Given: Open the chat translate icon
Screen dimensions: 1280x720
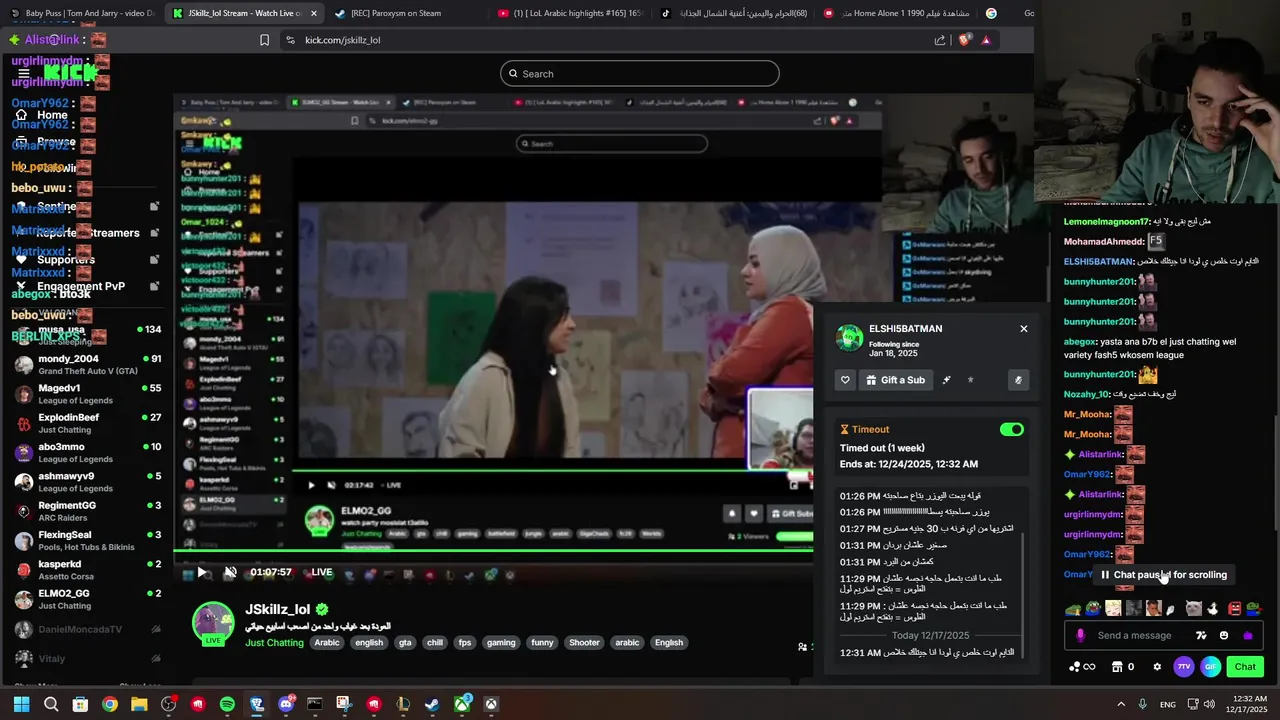Looking at the screenshot, I should [1201, 635].
